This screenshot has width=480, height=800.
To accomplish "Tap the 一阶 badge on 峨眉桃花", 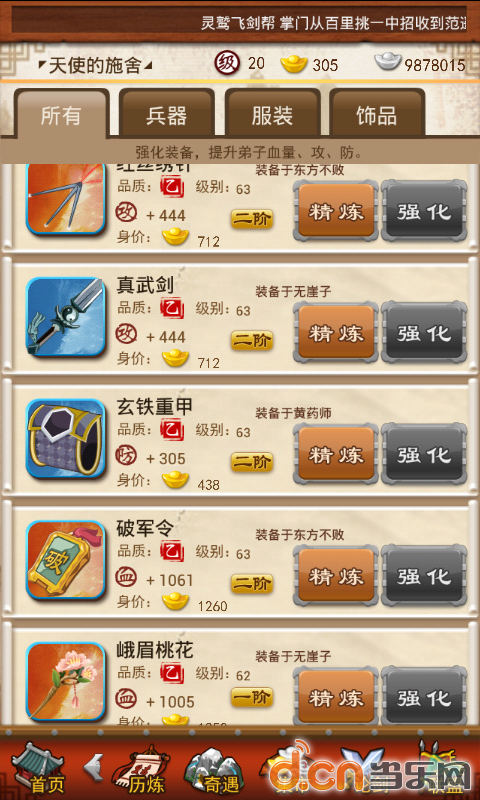I will 252,697.
